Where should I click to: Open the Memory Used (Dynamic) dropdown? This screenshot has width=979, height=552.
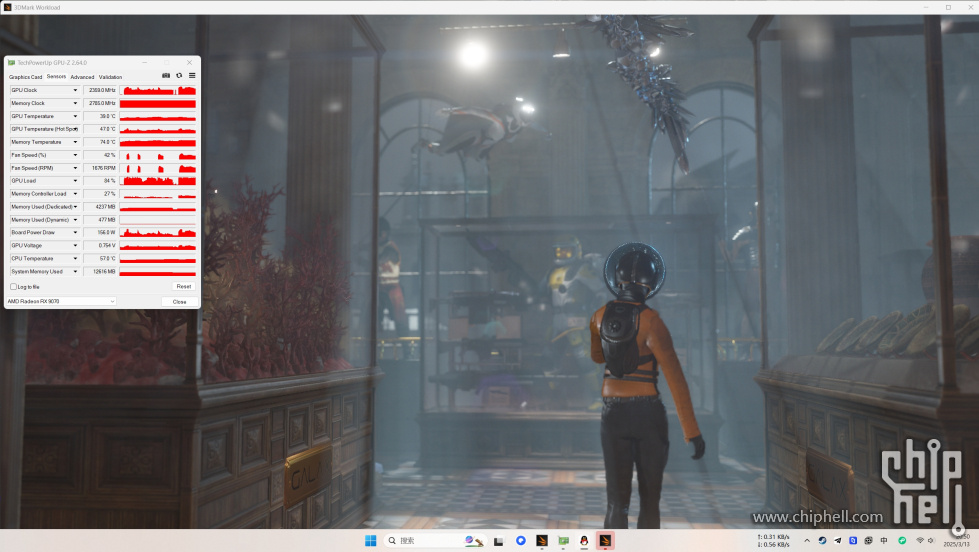point(76,220)
